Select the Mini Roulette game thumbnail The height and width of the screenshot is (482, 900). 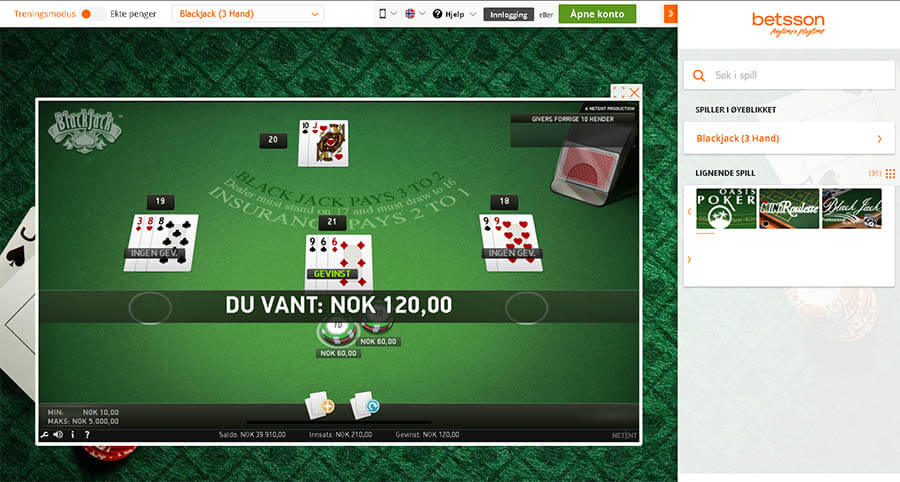(789, 208)
